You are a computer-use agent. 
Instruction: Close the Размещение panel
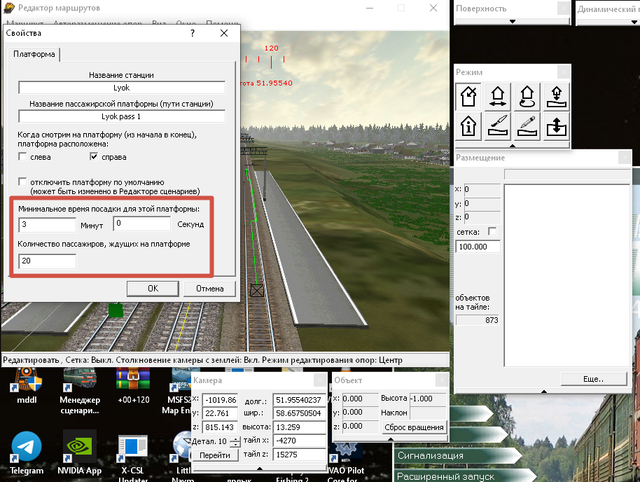pos(624,157)
